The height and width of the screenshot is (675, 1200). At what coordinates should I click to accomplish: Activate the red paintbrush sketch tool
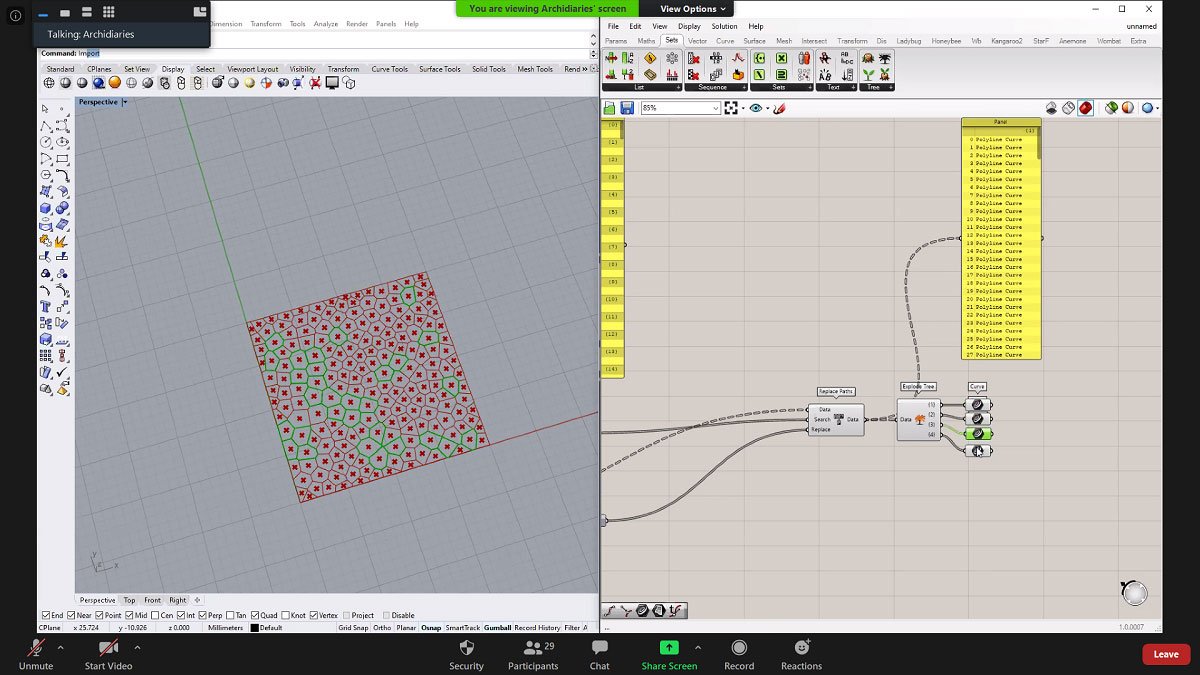coord(780,108)
